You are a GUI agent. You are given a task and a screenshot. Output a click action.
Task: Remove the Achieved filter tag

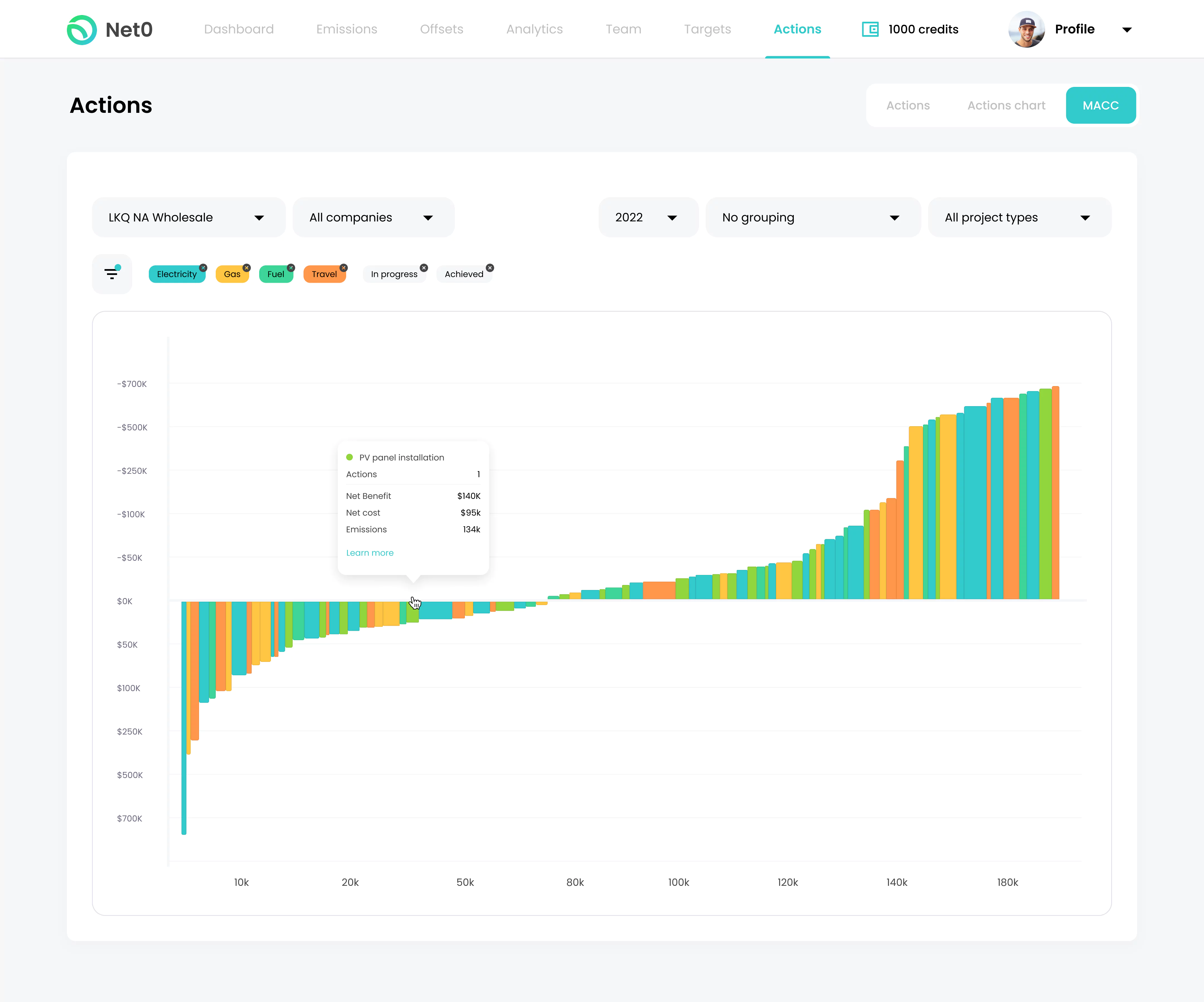pyautogui.click(x=490, y=267)
